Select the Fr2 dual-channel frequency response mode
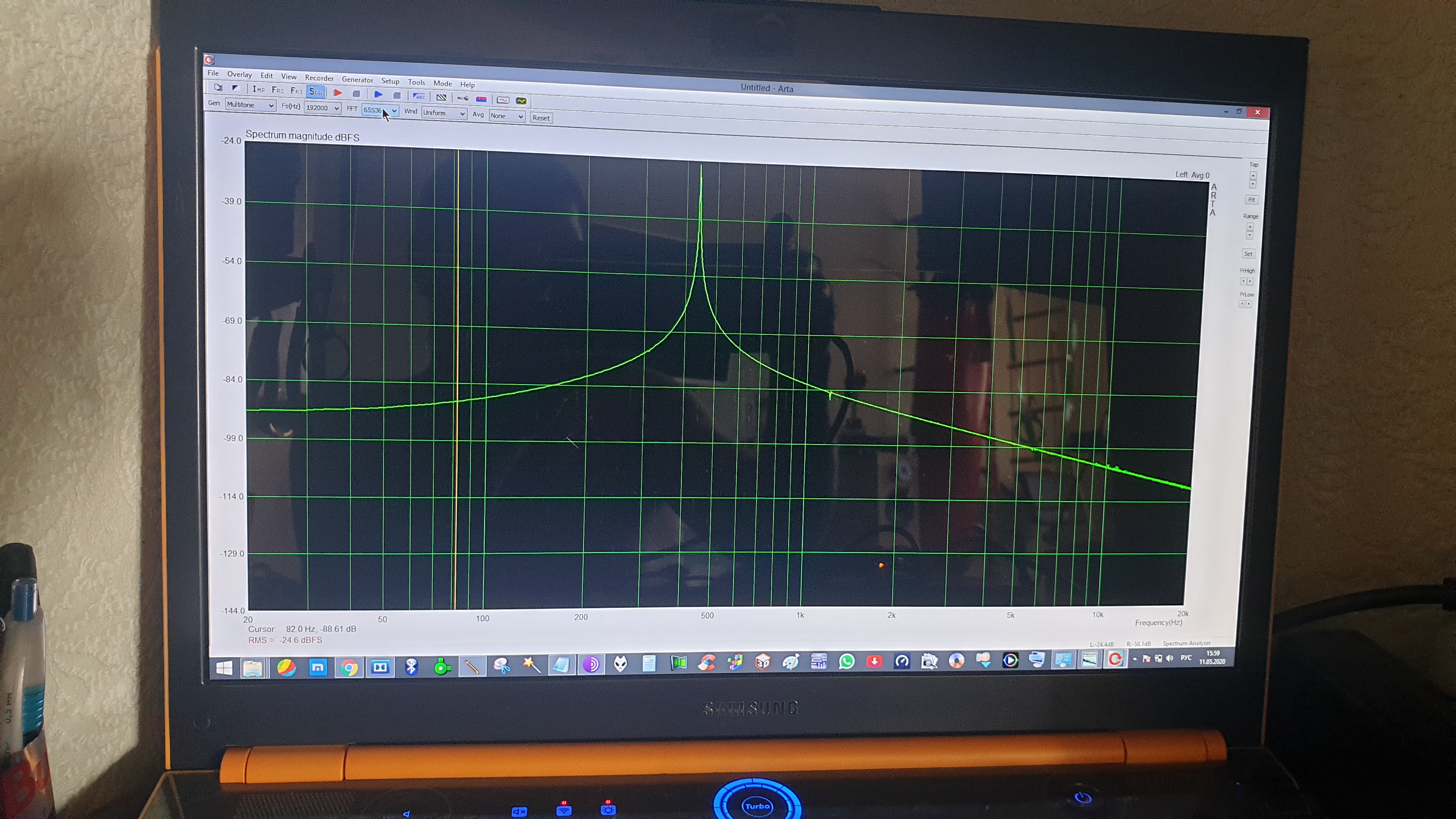Viewport: 1456px width, 819px height. 278,90
